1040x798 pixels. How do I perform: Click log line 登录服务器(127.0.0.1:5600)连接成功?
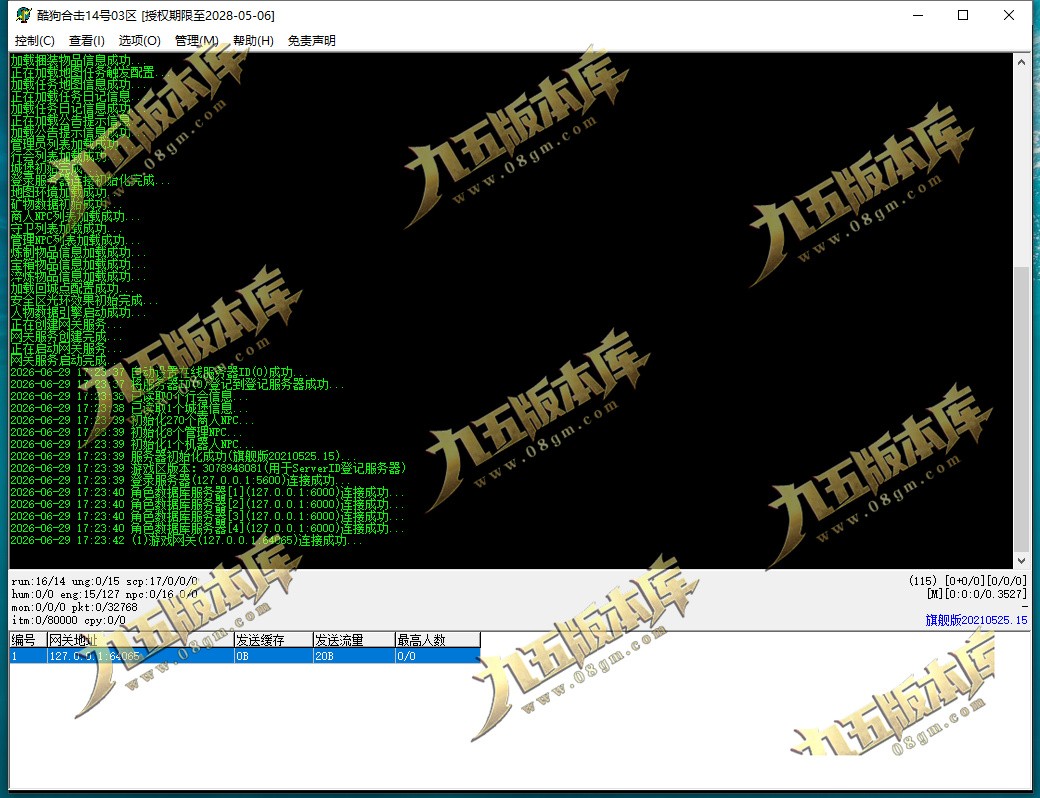tap(178, 480)
